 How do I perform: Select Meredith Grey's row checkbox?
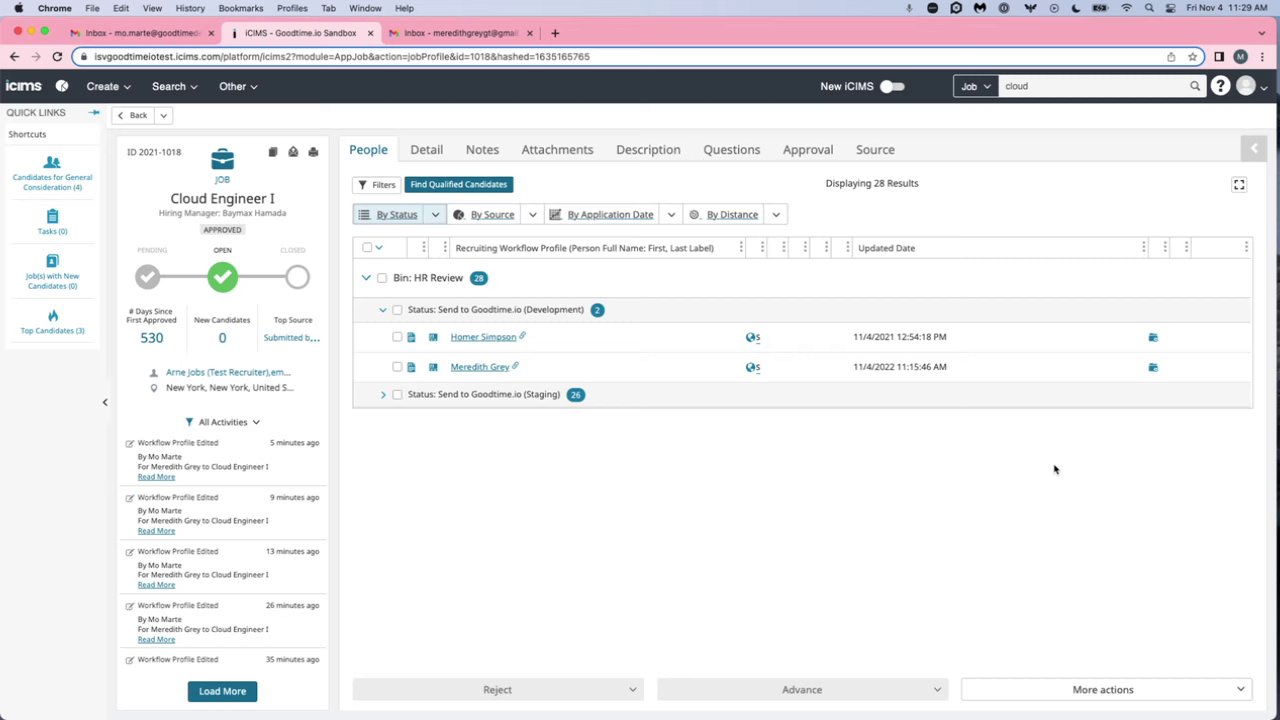(397, 367)
